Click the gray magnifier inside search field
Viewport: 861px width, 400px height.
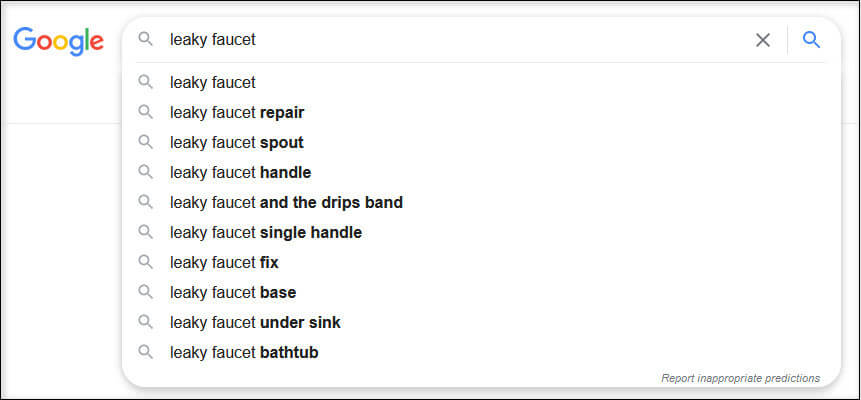click(146, 39)
